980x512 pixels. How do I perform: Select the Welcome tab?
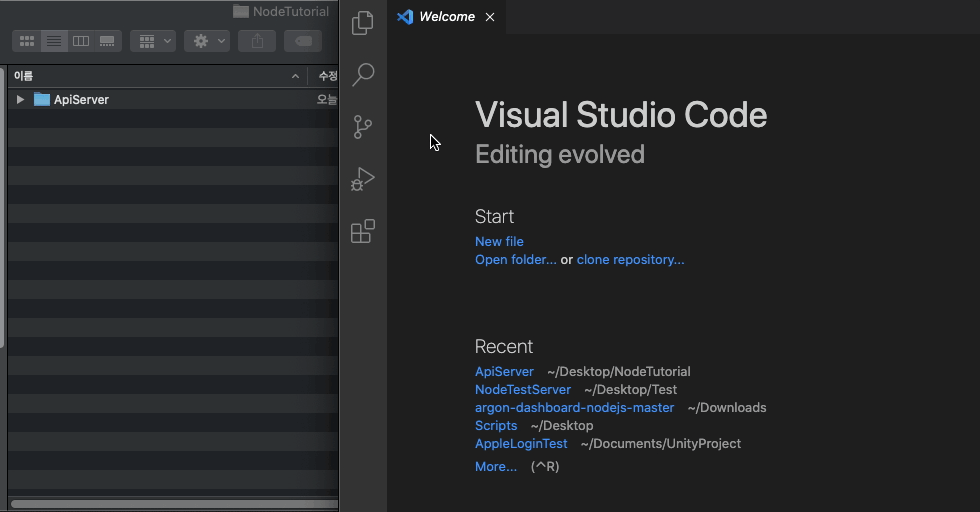pos(446,17)
